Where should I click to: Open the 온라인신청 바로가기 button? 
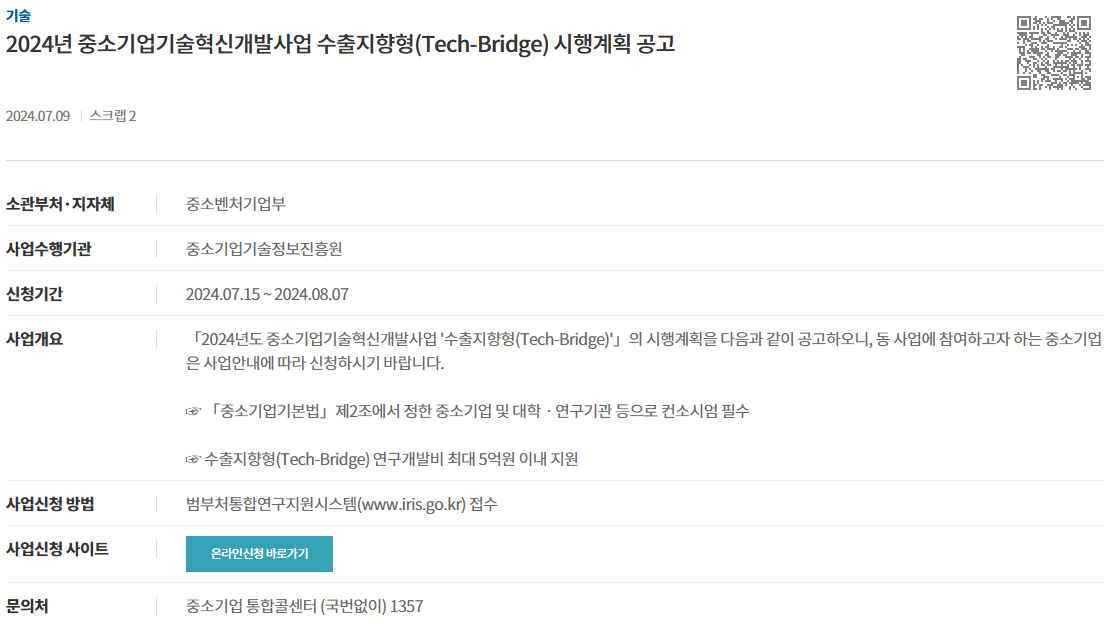coord(259,554)
